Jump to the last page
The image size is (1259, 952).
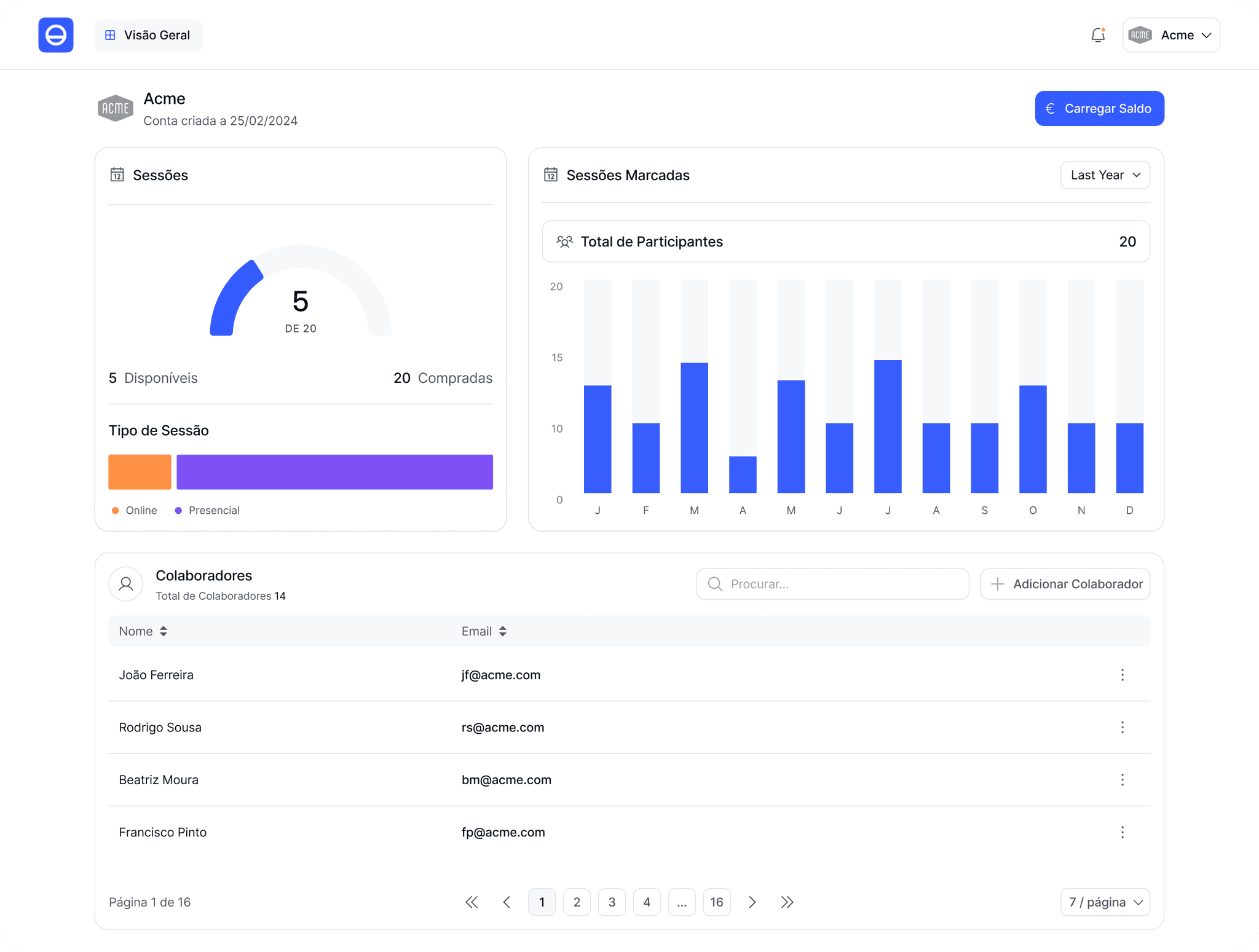coord(787,902)
